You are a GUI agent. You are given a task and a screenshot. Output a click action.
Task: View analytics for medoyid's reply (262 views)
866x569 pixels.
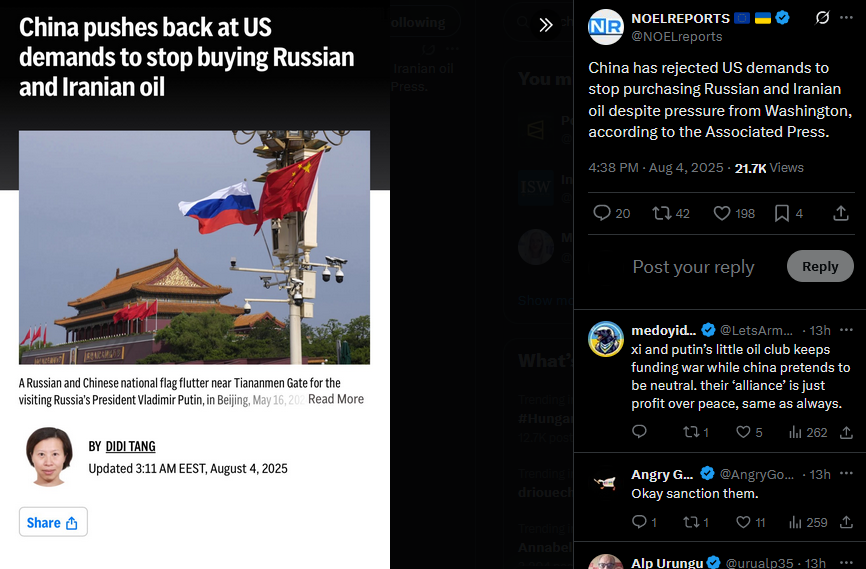tap(808, 432)
